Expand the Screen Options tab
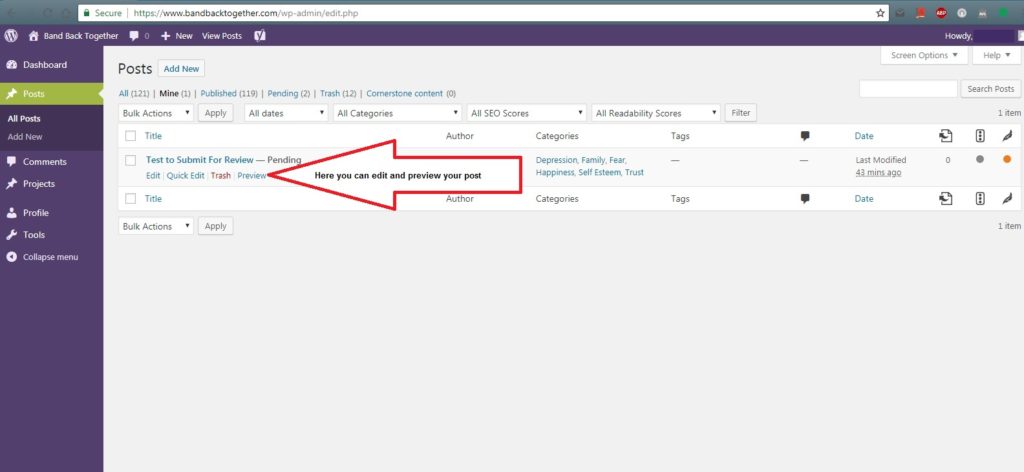1024x472 pixels. [x=924, y=56]
